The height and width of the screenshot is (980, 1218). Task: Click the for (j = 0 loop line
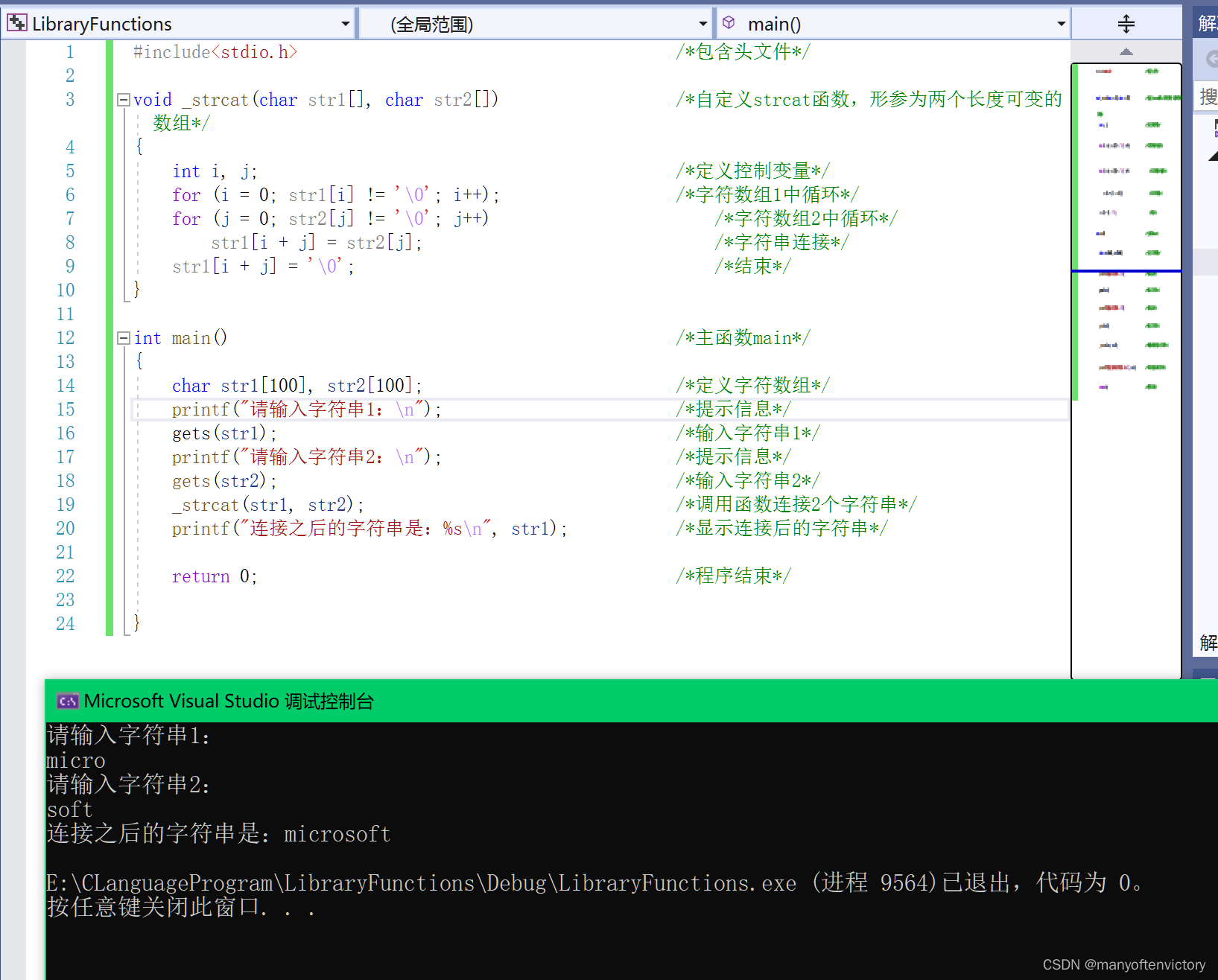point(331,219)
